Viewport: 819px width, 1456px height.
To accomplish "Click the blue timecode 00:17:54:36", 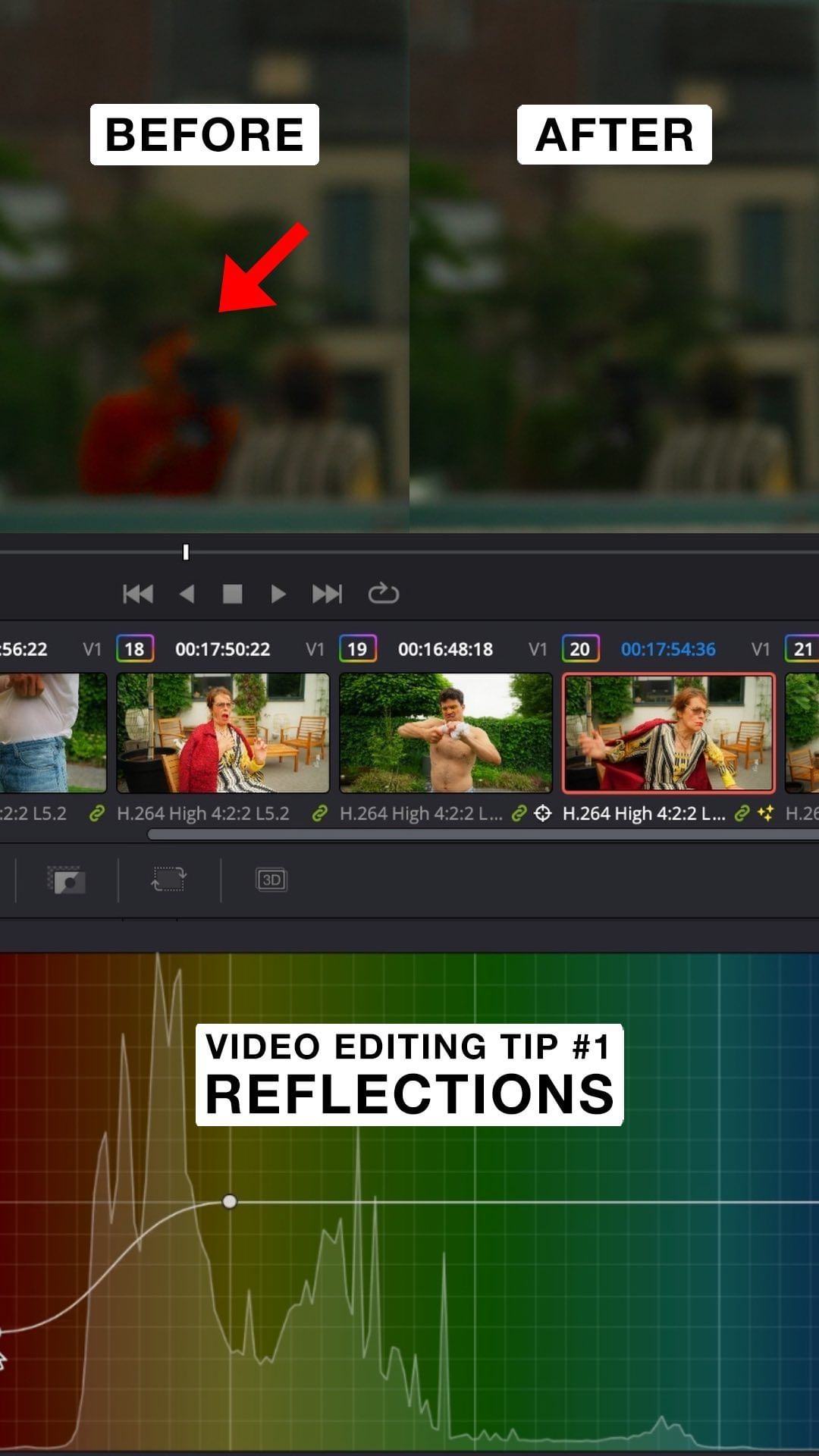I will [x=668, y=649].
